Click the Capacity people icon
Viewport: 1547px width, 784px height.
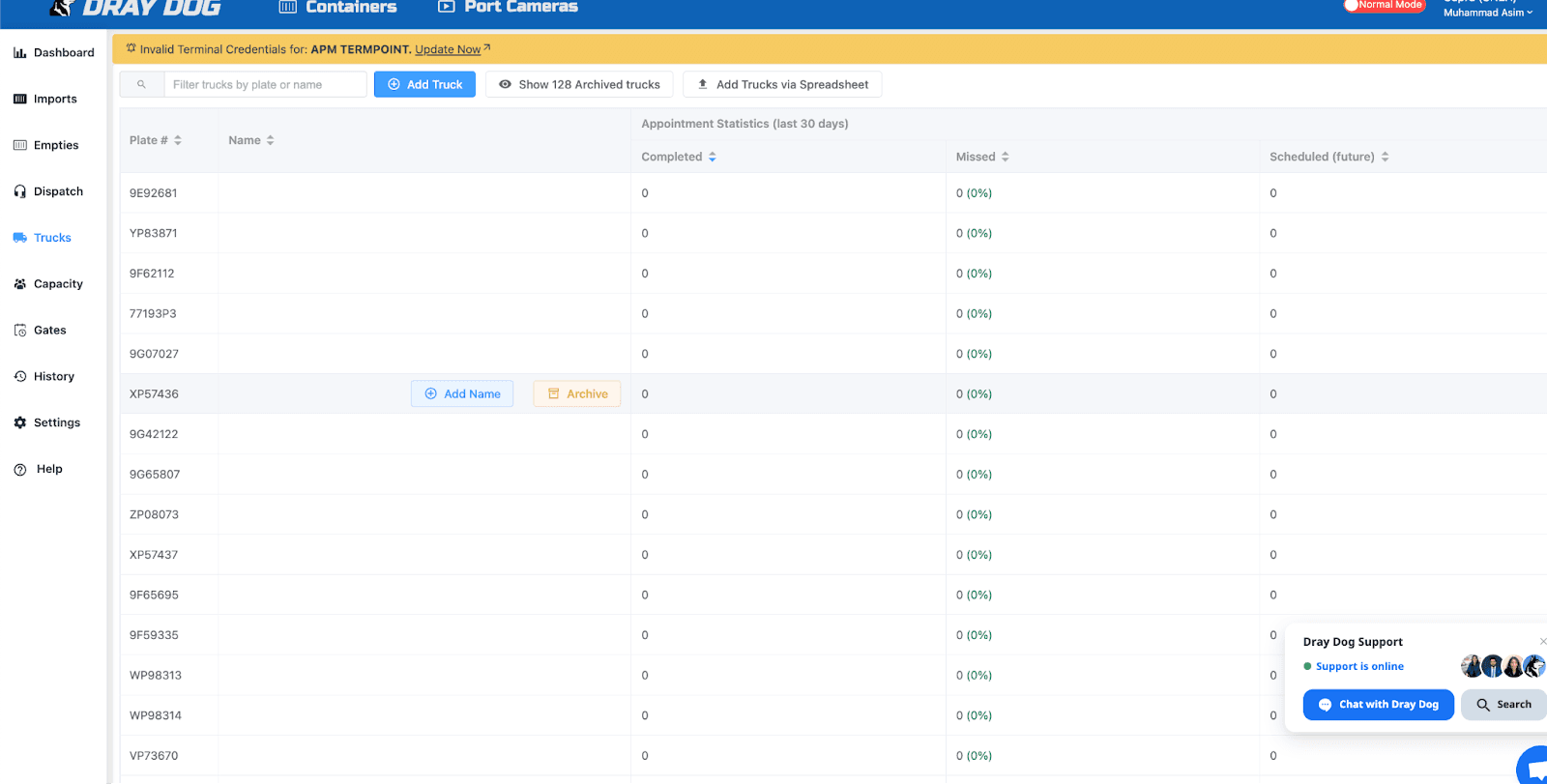coord(19,284)
